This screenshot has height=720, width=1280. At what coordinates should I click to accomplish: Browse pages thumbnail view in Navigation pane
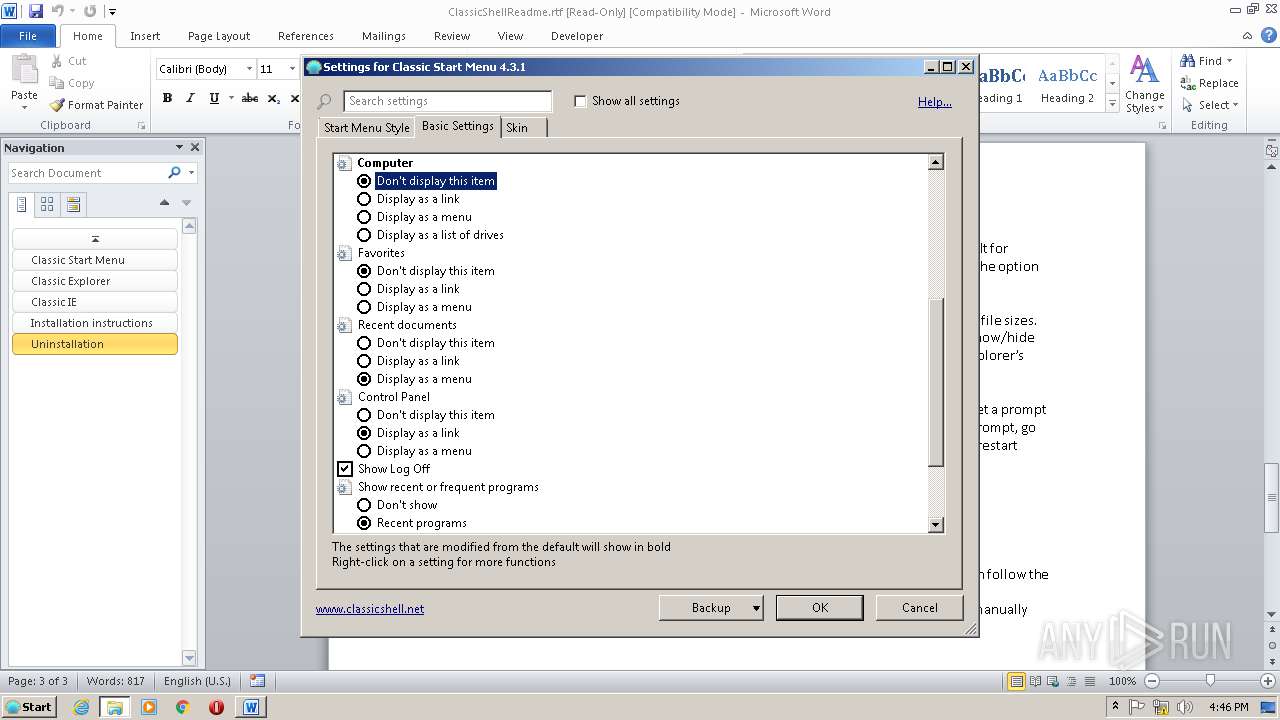(47, 204)
